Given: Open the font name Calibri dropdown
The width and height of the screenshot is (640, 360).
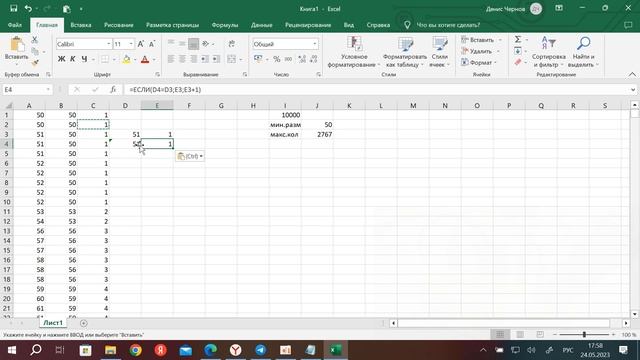Looking at the screenshot, I should 109,44.
